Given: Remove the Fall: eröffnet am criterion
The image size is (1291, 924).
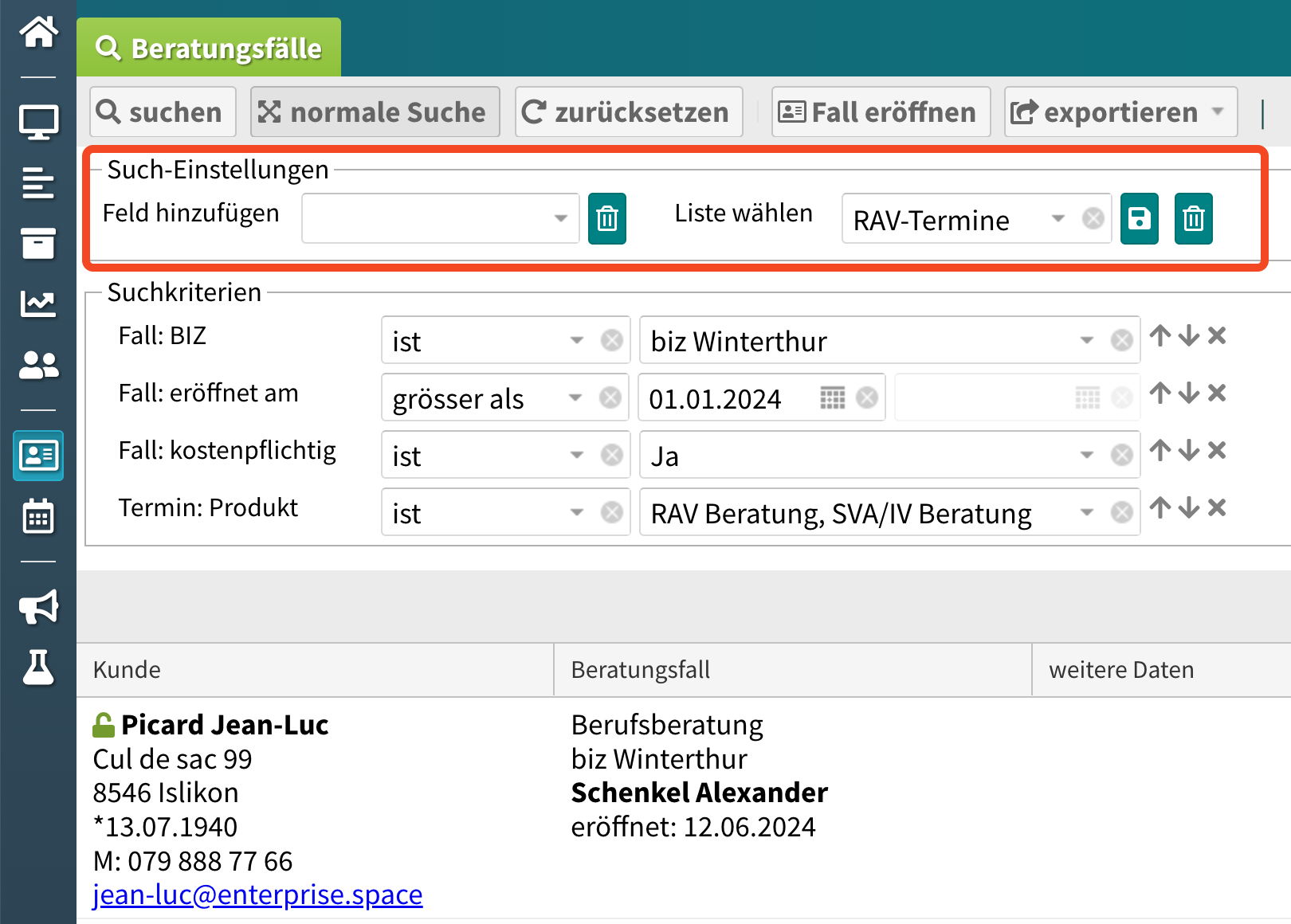Looking at the screenshot, I should [1217, 393].
